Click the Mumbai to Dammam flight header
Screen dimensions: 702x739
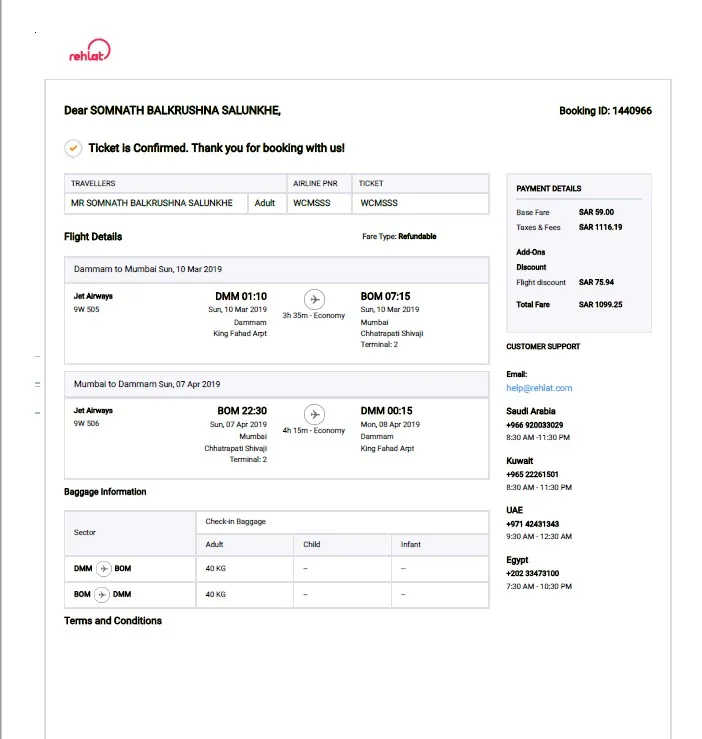coord(147,384)
